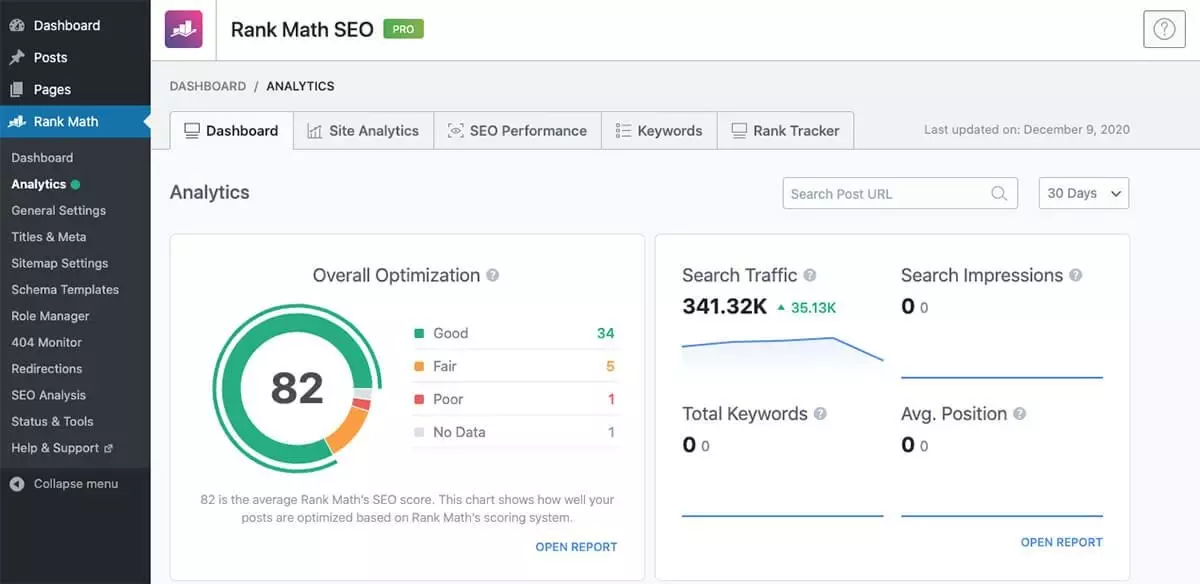This screenshot has height=584, width=1200.
Task: Click the magnifier icon in search box
Action: (998, 194)
